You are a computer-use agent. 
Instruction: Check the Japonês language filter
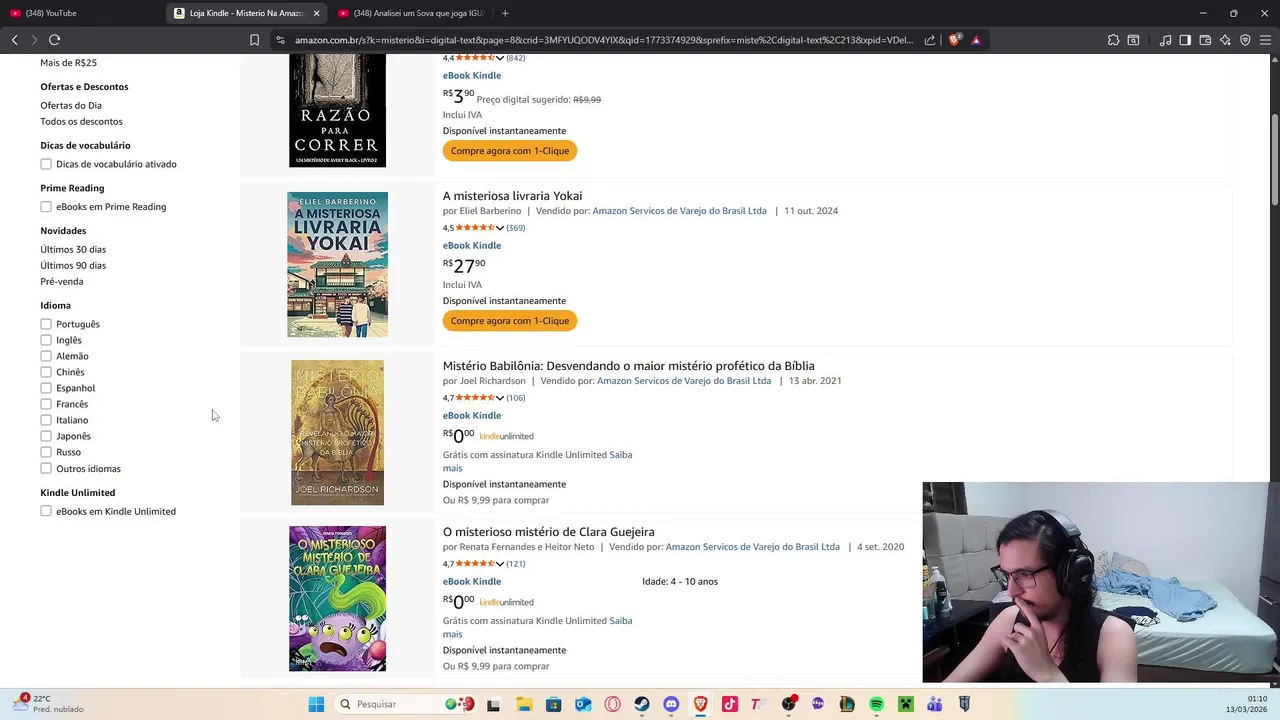46,436
